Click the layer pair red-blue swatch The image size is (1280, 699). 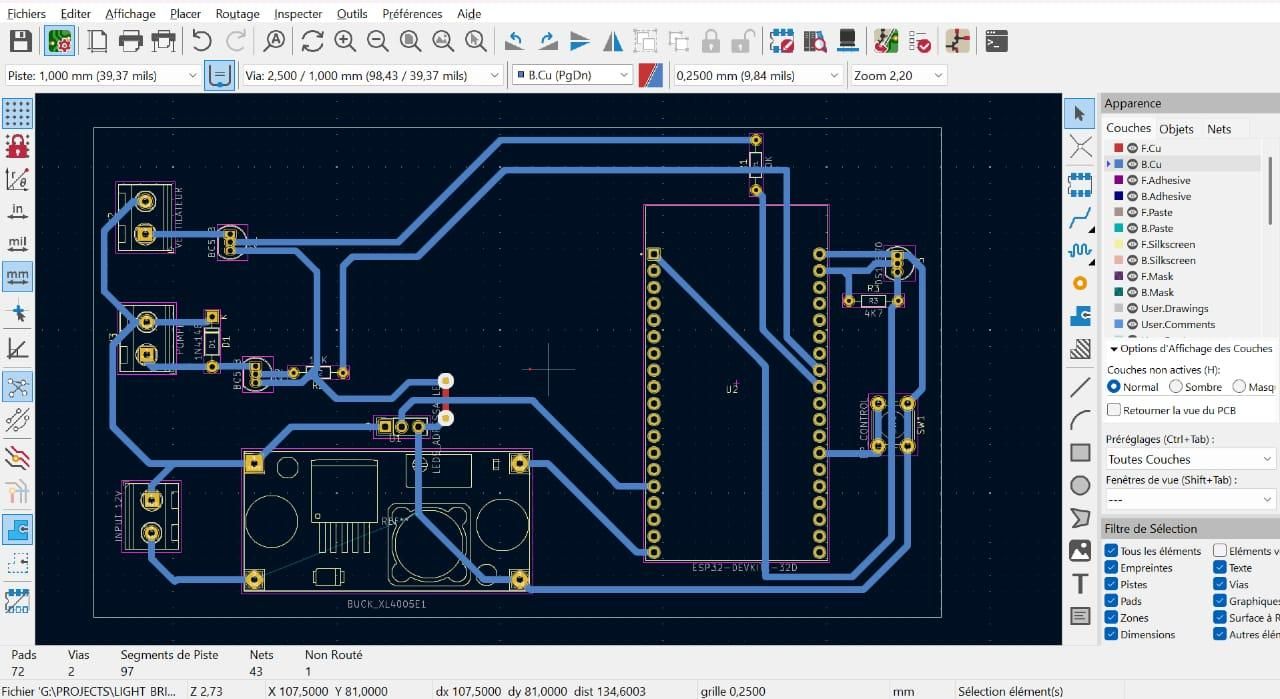point(651,75)
